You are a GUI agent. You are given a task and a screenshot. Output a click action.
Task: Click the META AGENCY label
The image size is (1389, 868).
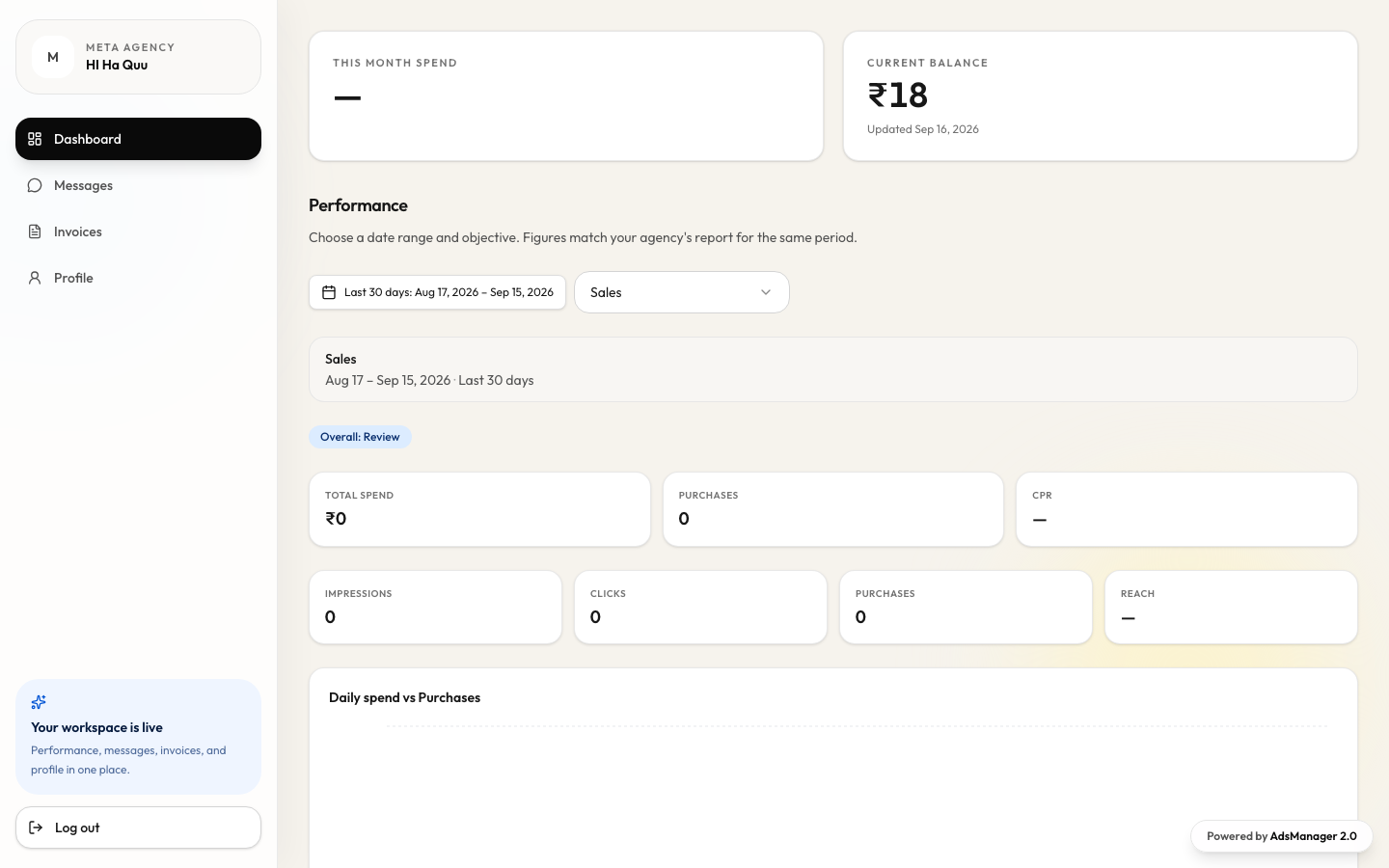click(130, 47)
